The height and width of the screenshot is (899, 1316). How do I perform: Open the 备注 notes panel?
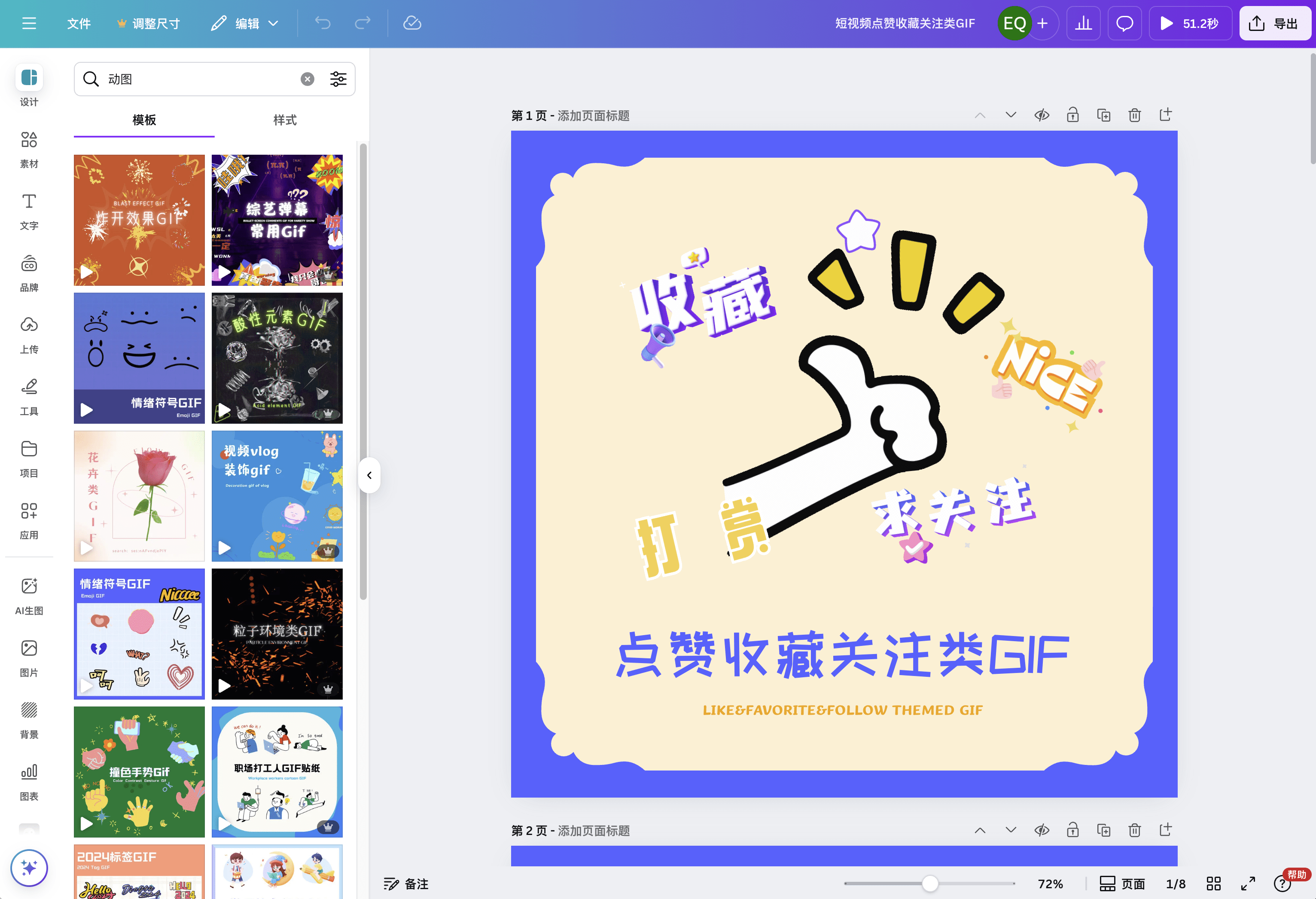click(406, 884)
